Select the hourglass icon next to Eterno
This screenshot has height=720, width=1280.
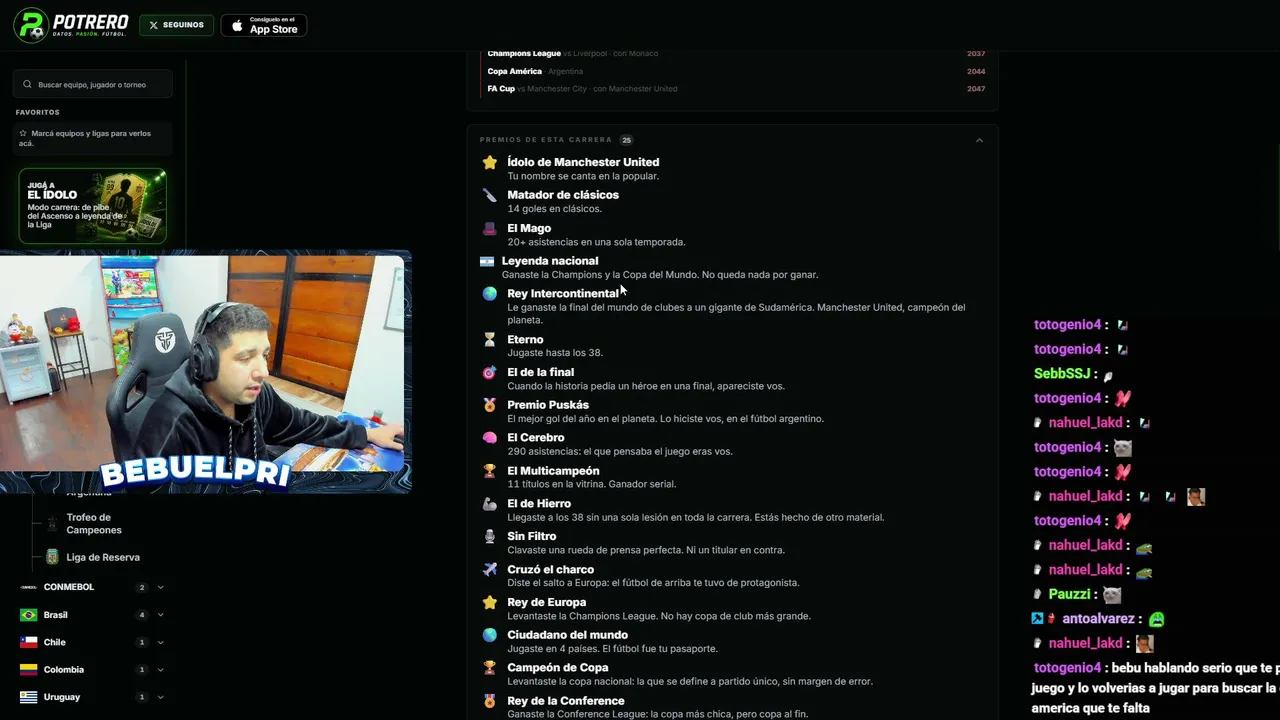[x=489, y=340]
